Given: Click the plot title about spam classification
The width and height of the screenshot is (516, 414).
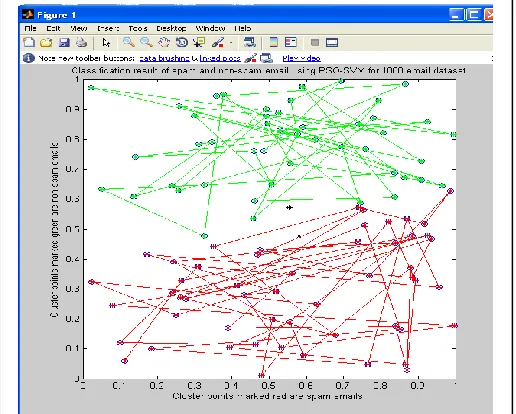Looking at the screenshot, I should (x=268, y=70).
